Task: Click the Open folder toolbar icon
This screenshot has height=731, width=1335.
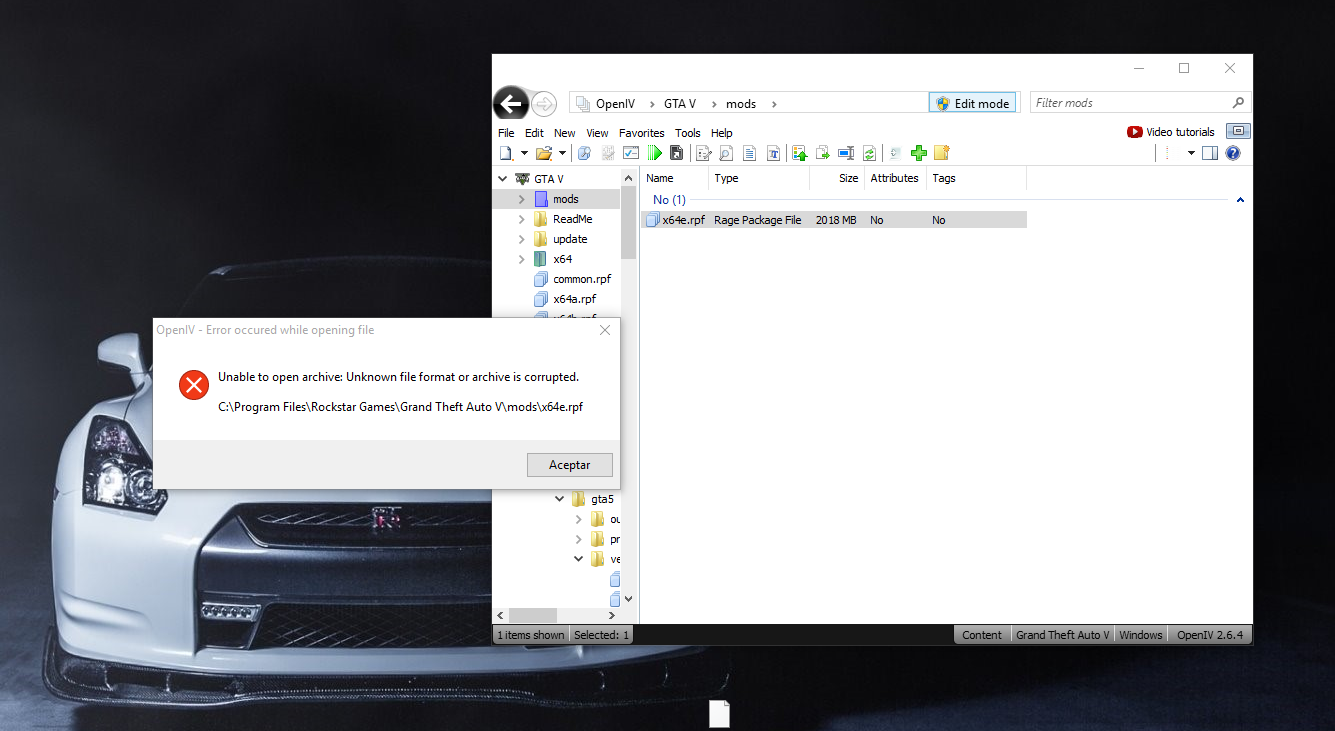Action: click(544, 153)
